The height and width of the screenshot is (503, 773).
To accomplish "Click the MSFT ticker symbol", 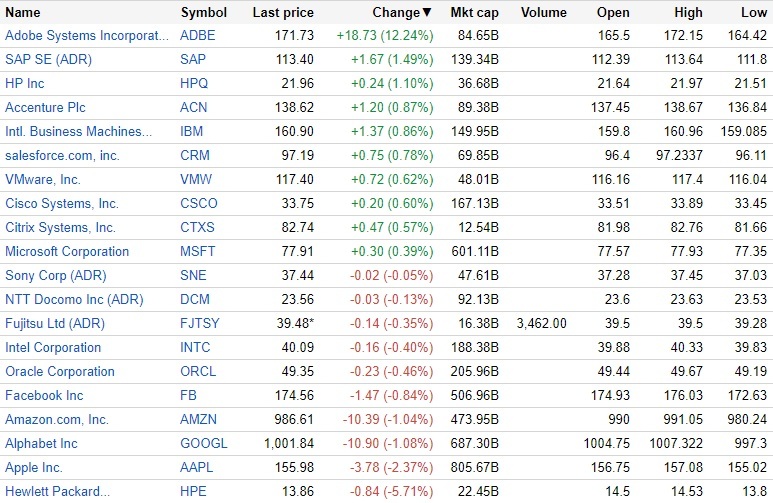I will (197, 251).
